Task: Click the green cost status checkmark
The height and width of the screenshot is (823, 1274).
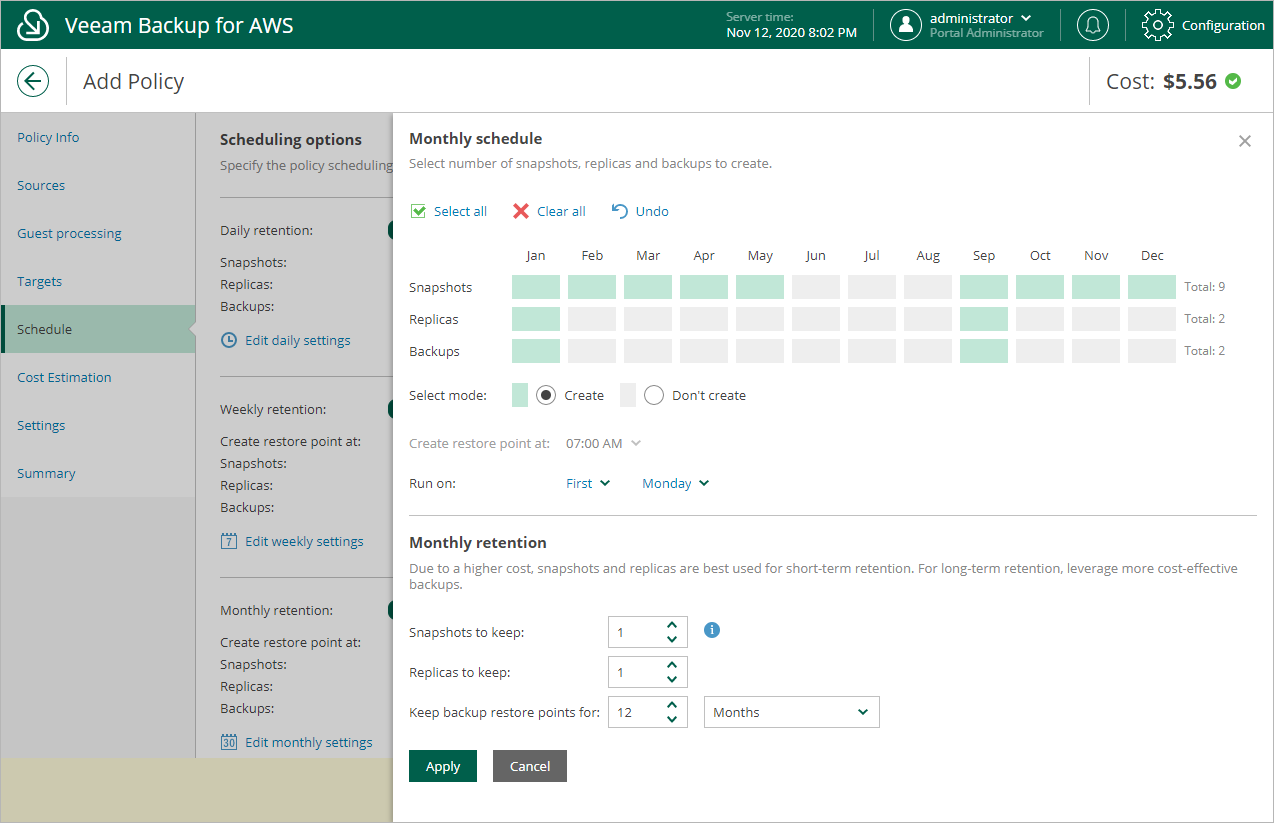Action: click(1233, 81)
